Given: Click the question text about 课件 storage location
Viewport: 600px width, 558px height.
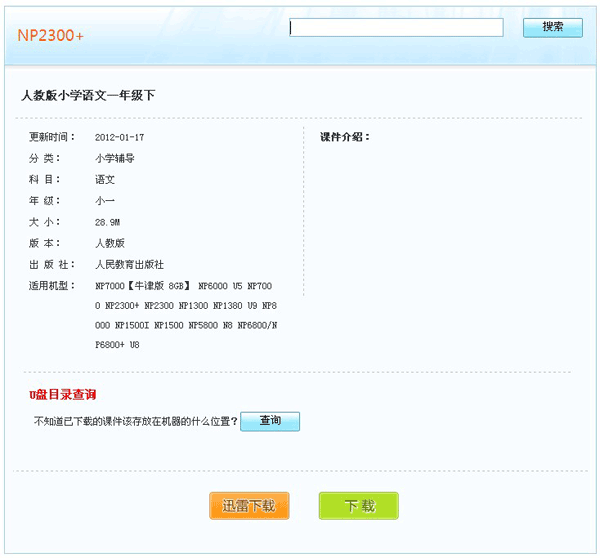Looking at the screenshot, I should coord(136,422).
